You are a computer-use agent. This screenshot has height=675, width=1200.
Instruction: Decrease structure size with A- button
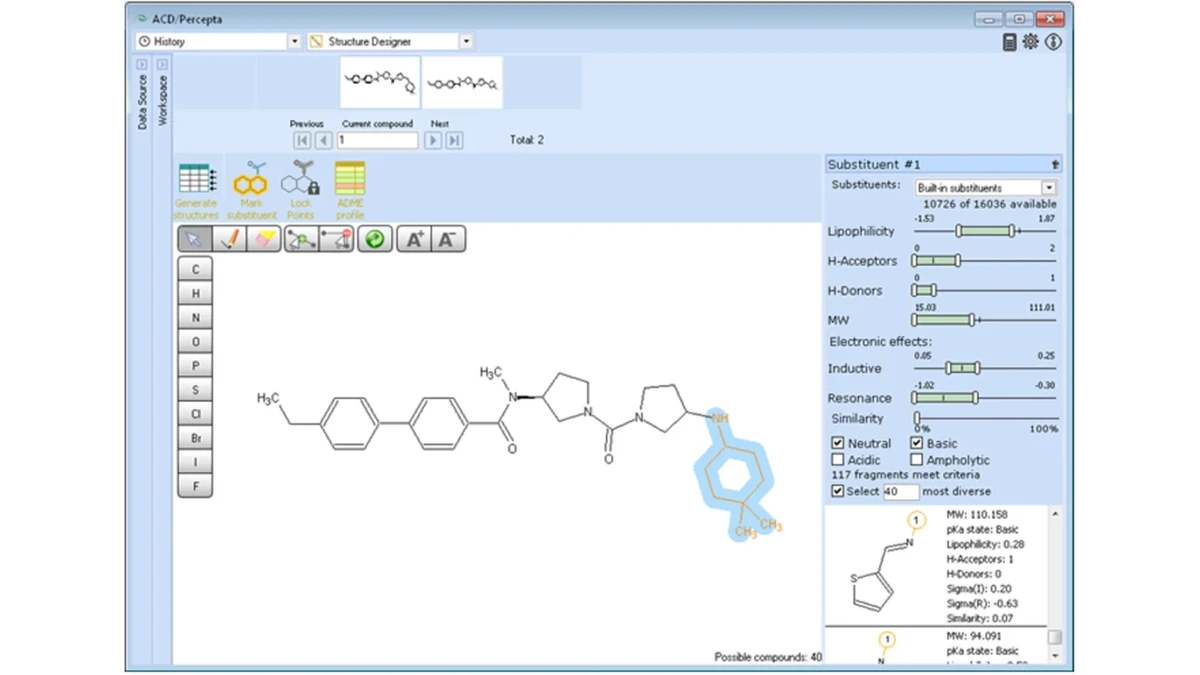[x=447, y=239]
